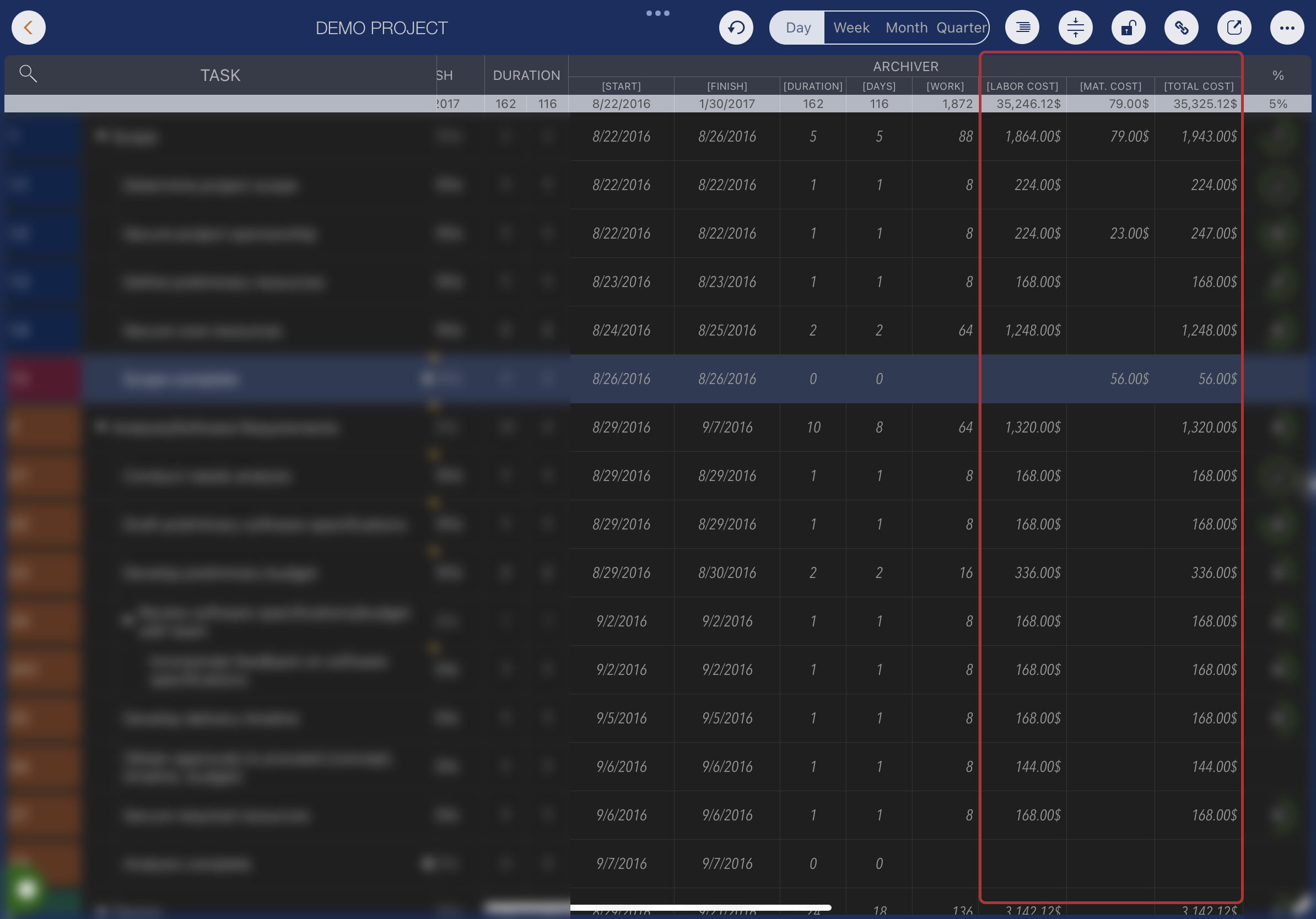Click the text alignment lines icon

coord(1022,28)
